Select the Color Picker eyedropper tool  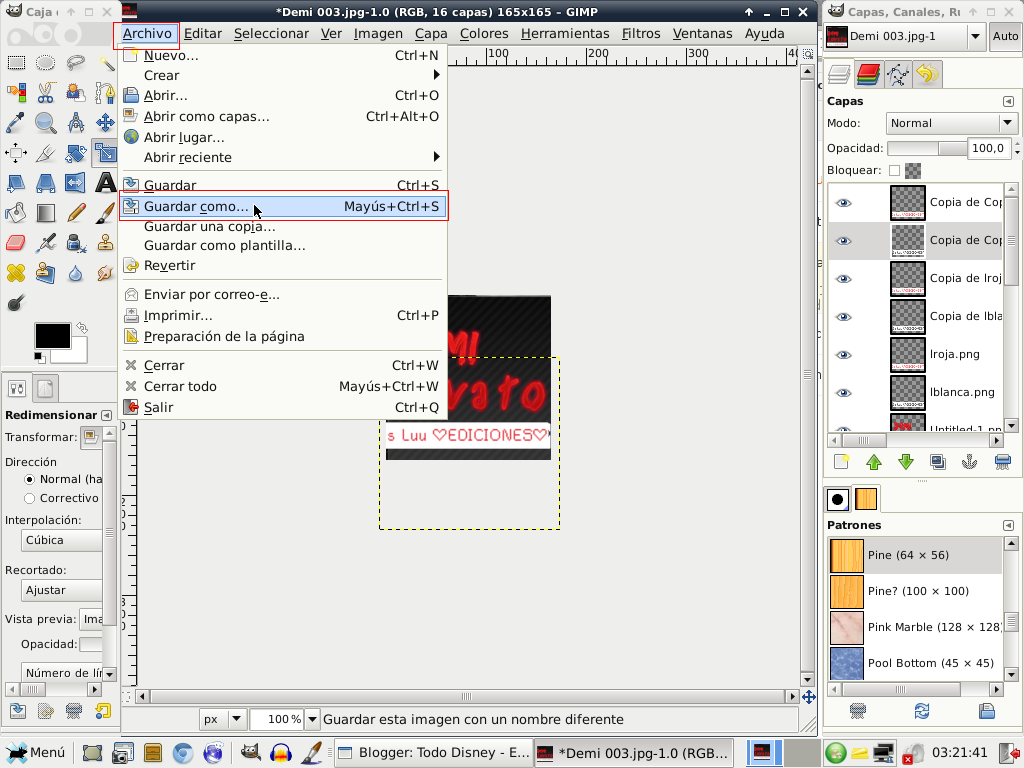[16, 123]
